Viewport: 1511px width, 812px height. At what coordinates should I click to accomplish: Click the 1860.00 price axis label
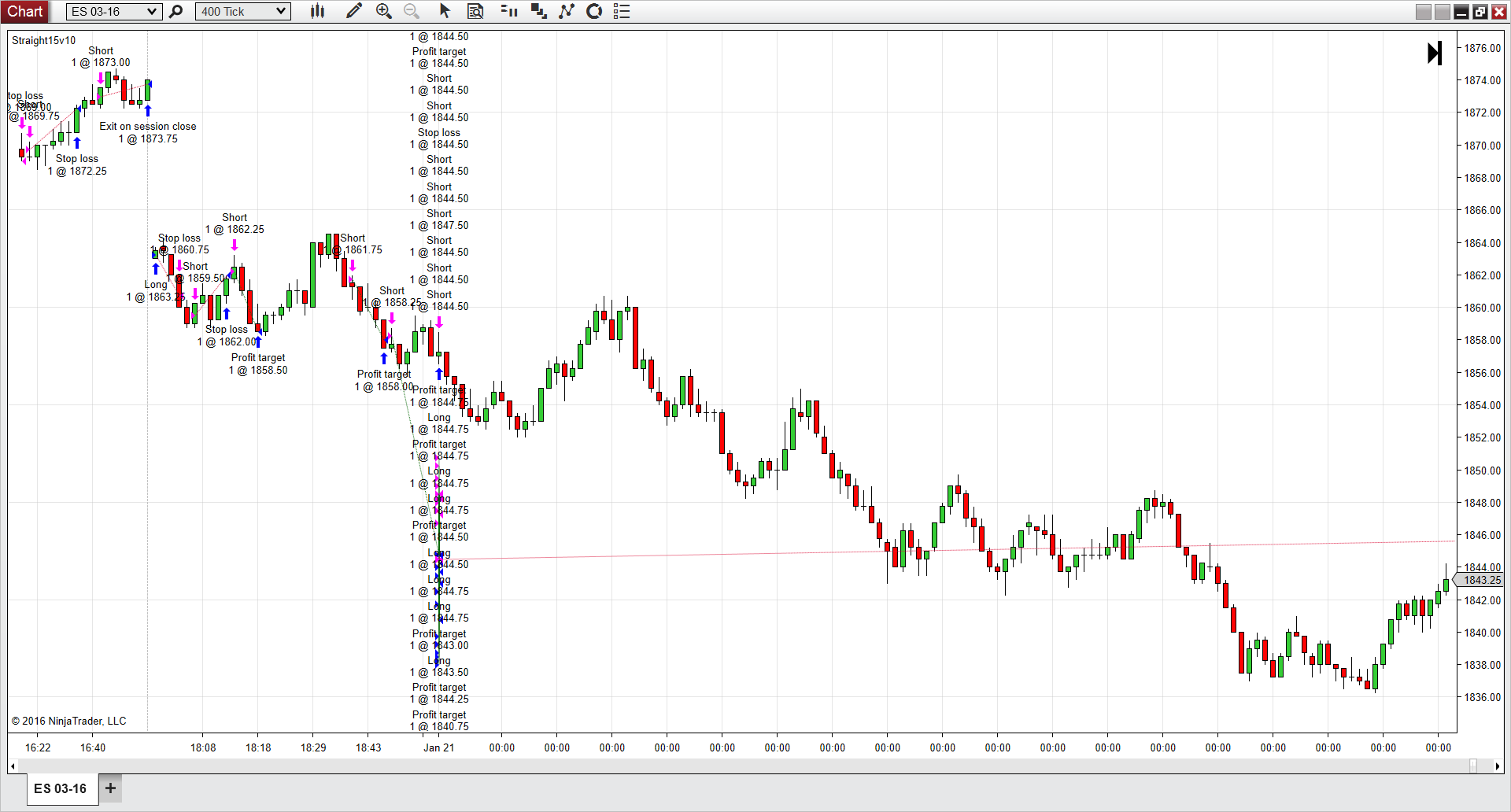pos(1482,308)
